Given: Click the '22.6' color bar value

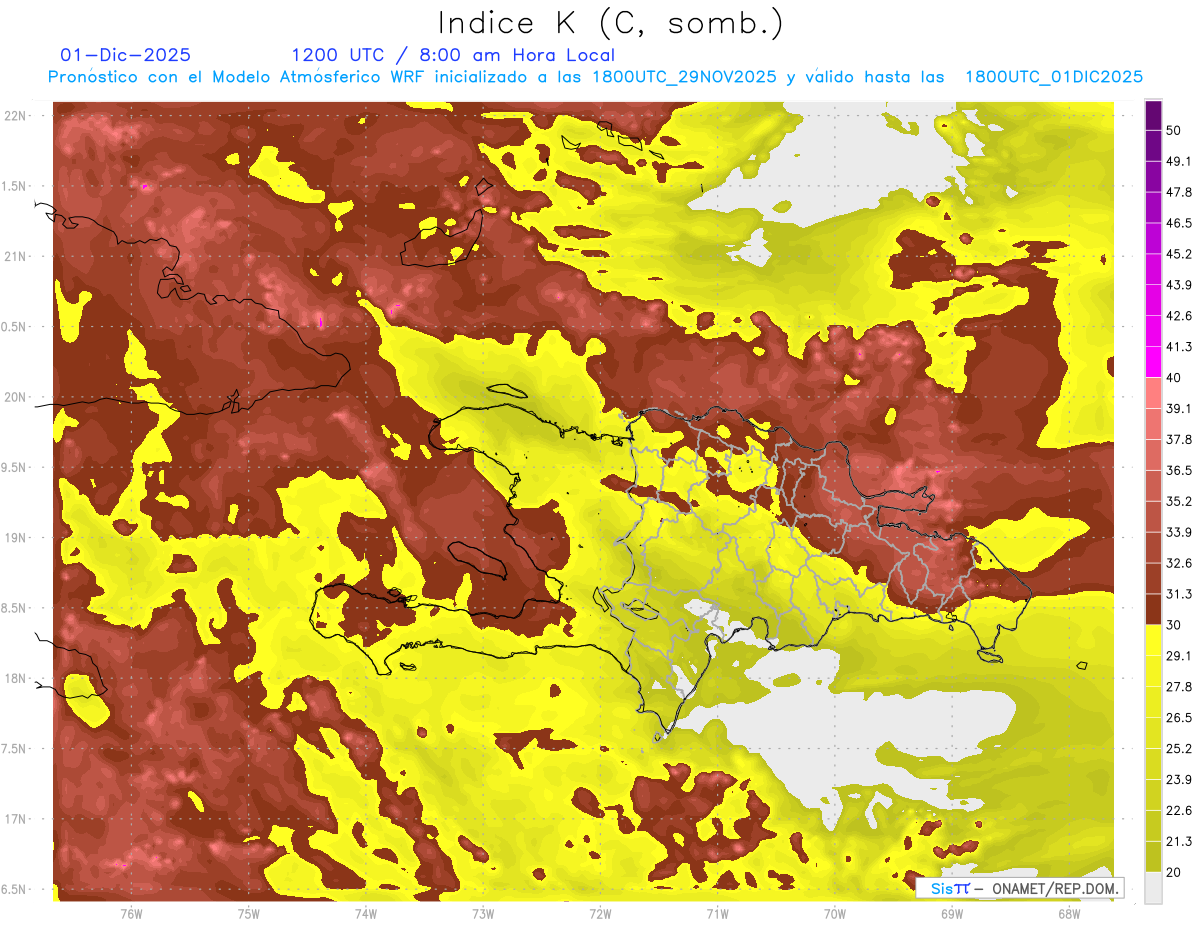Looking at the screenshot, I should click(1179, 810).
